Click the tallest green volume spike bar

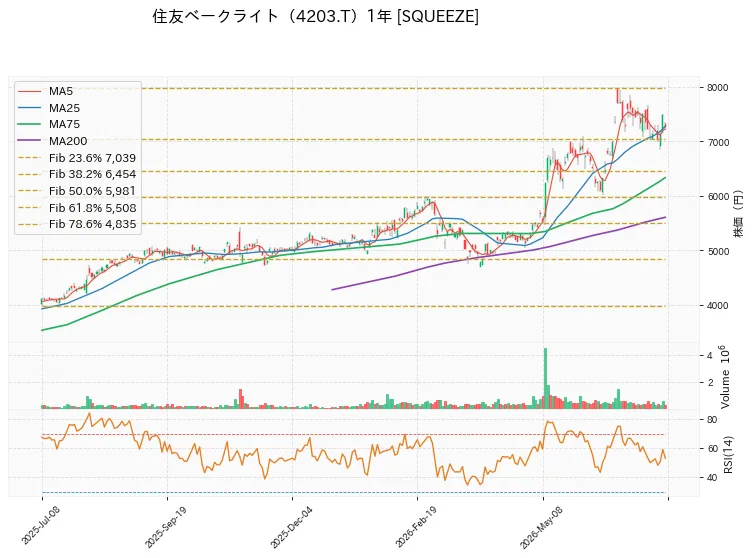545,378
